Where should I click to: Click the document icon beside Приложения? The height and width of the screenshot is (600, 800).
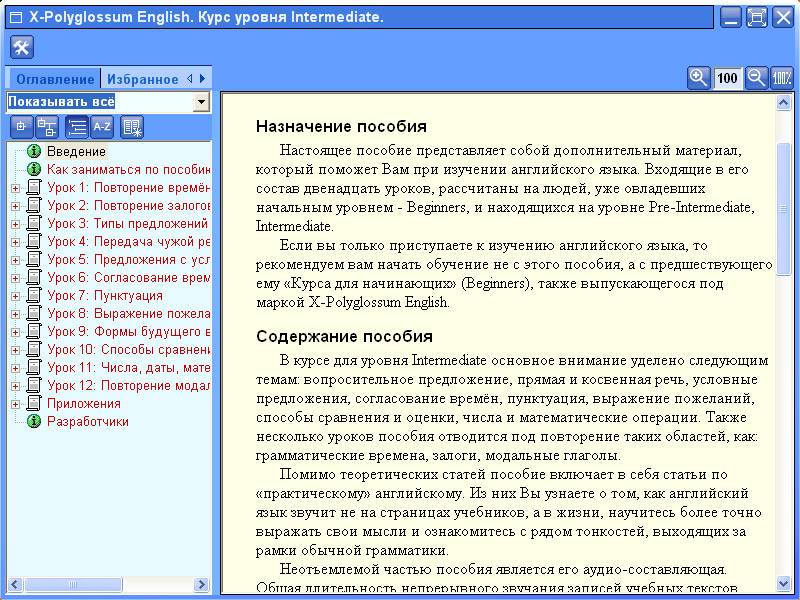point(34,403)
